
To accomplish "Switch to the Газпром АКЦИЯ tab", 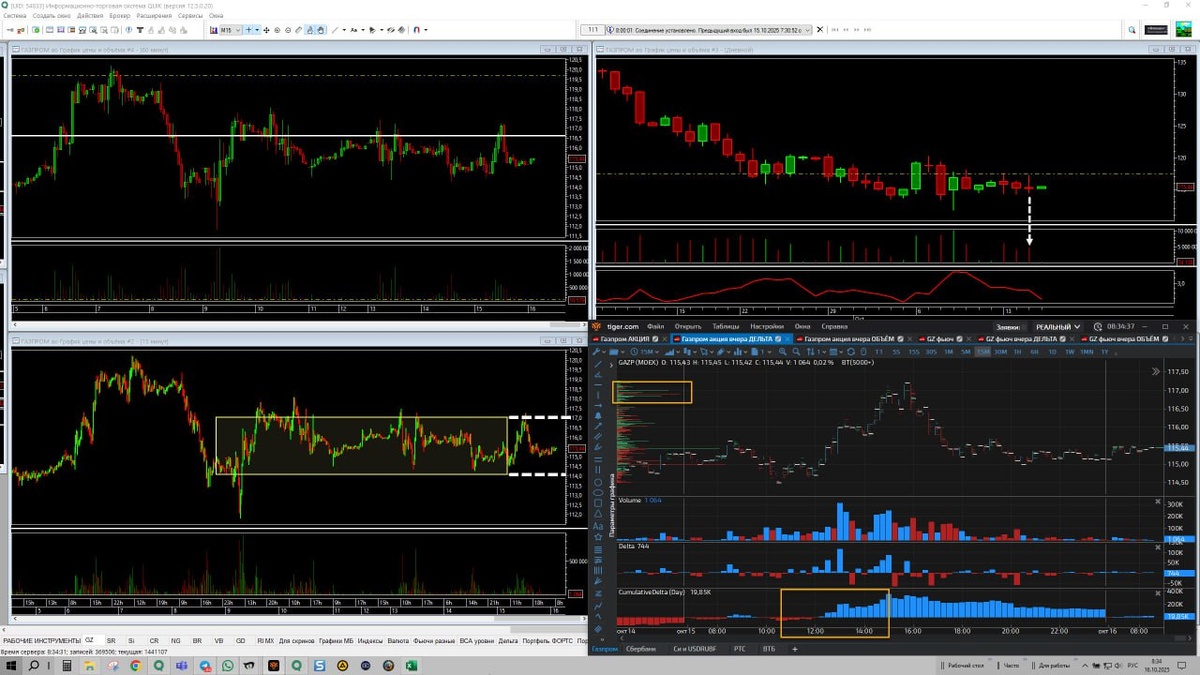I will click(x=629, y=339).
